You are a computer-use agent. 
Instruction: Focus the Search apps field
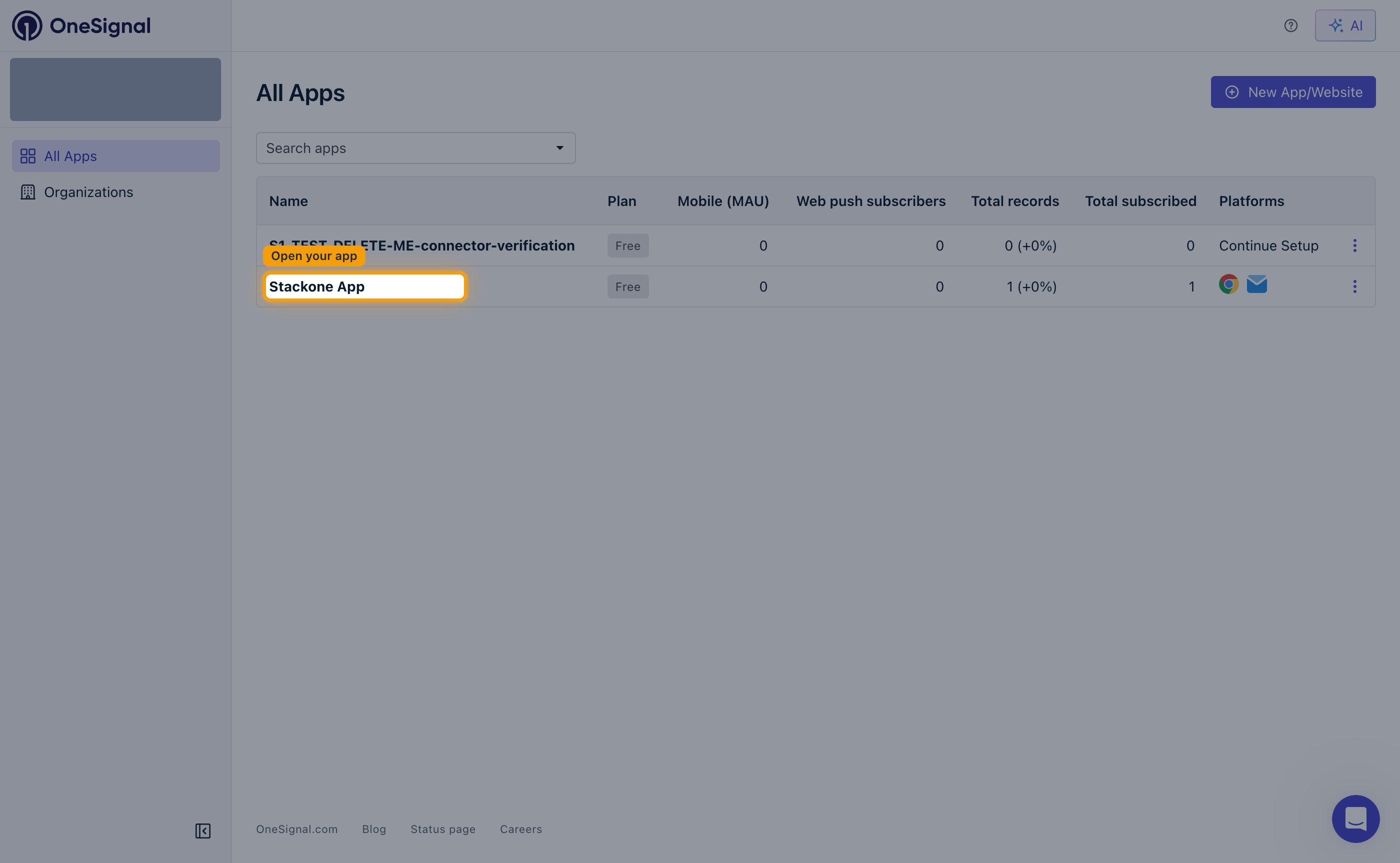(415, 148)
